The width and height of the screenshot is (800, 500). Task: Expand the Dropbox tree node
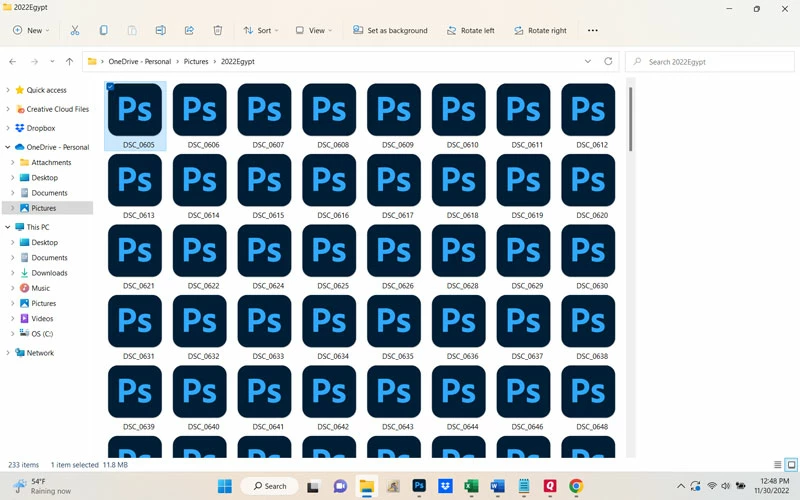point(8,128)
